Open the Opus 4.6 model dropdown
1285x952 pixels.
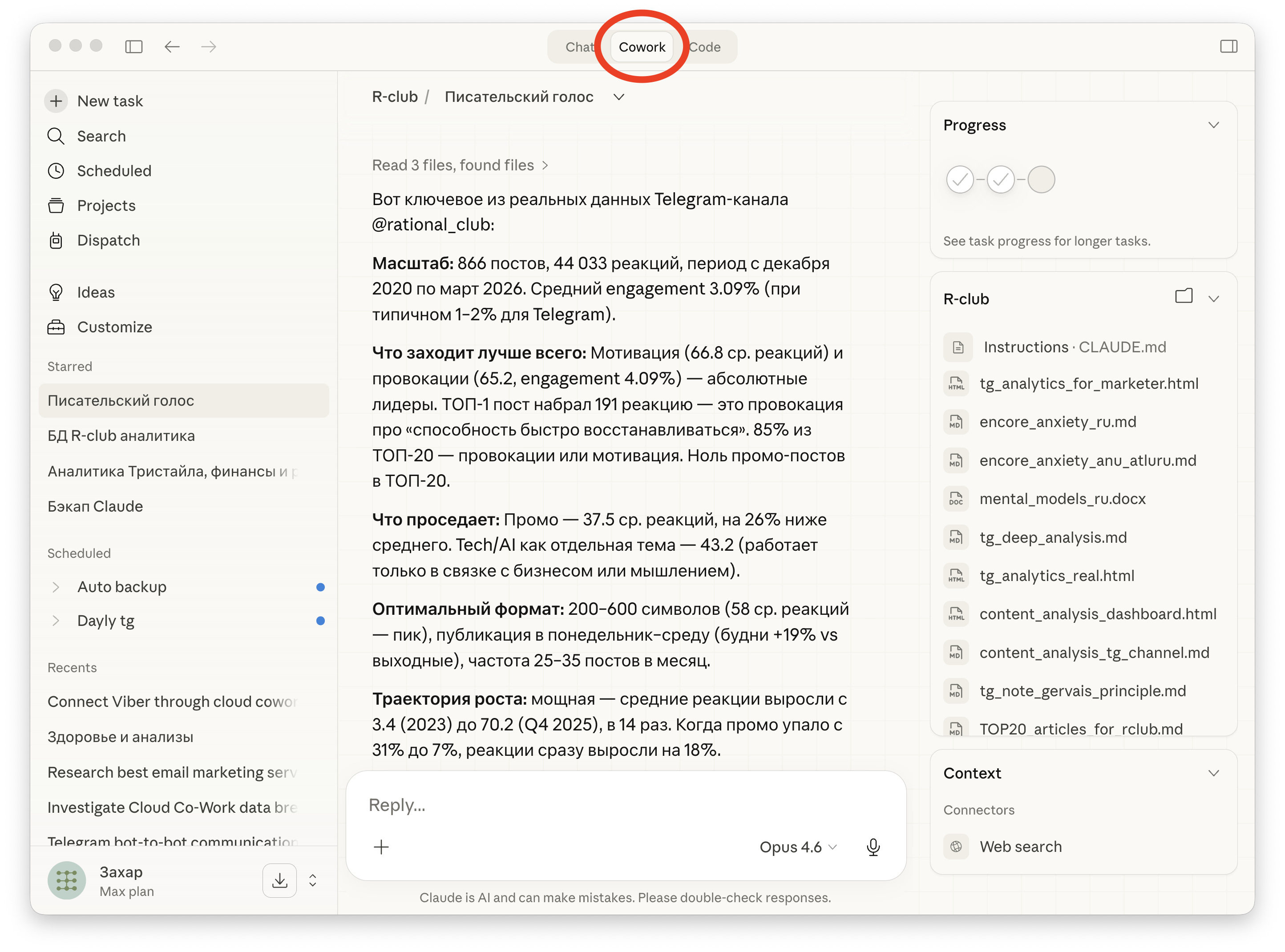tap(797, 847)
